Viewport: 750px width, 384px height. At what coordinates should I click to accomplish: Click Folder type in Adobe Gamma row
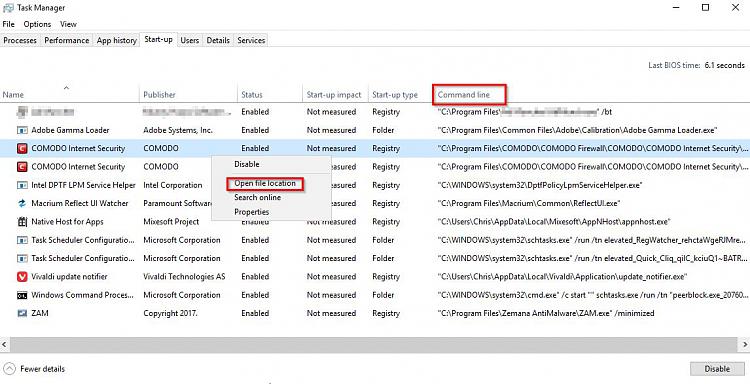[383, 130]
